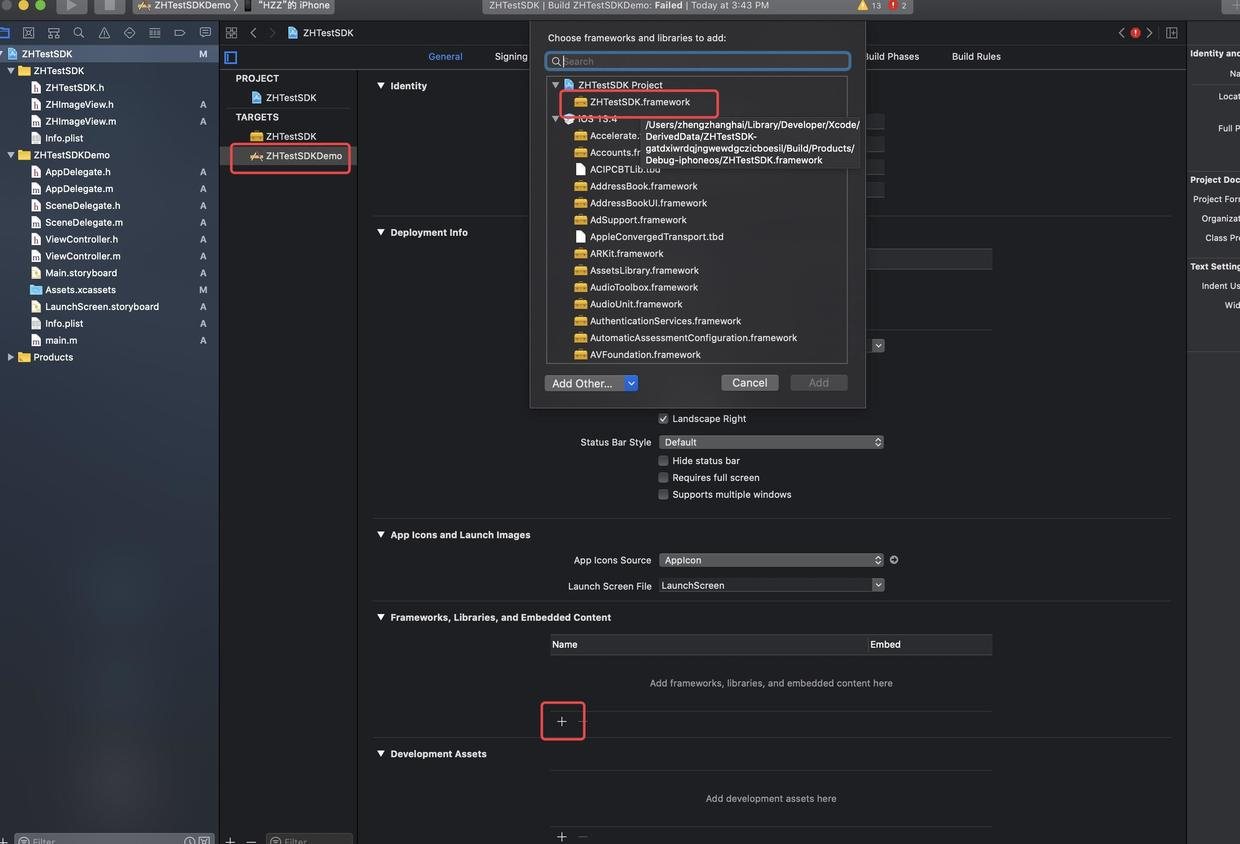Image resolution: width=1240 pixels, height=844 pixels.
Task: Open the find navigator
Action: (x=78, y=33)
